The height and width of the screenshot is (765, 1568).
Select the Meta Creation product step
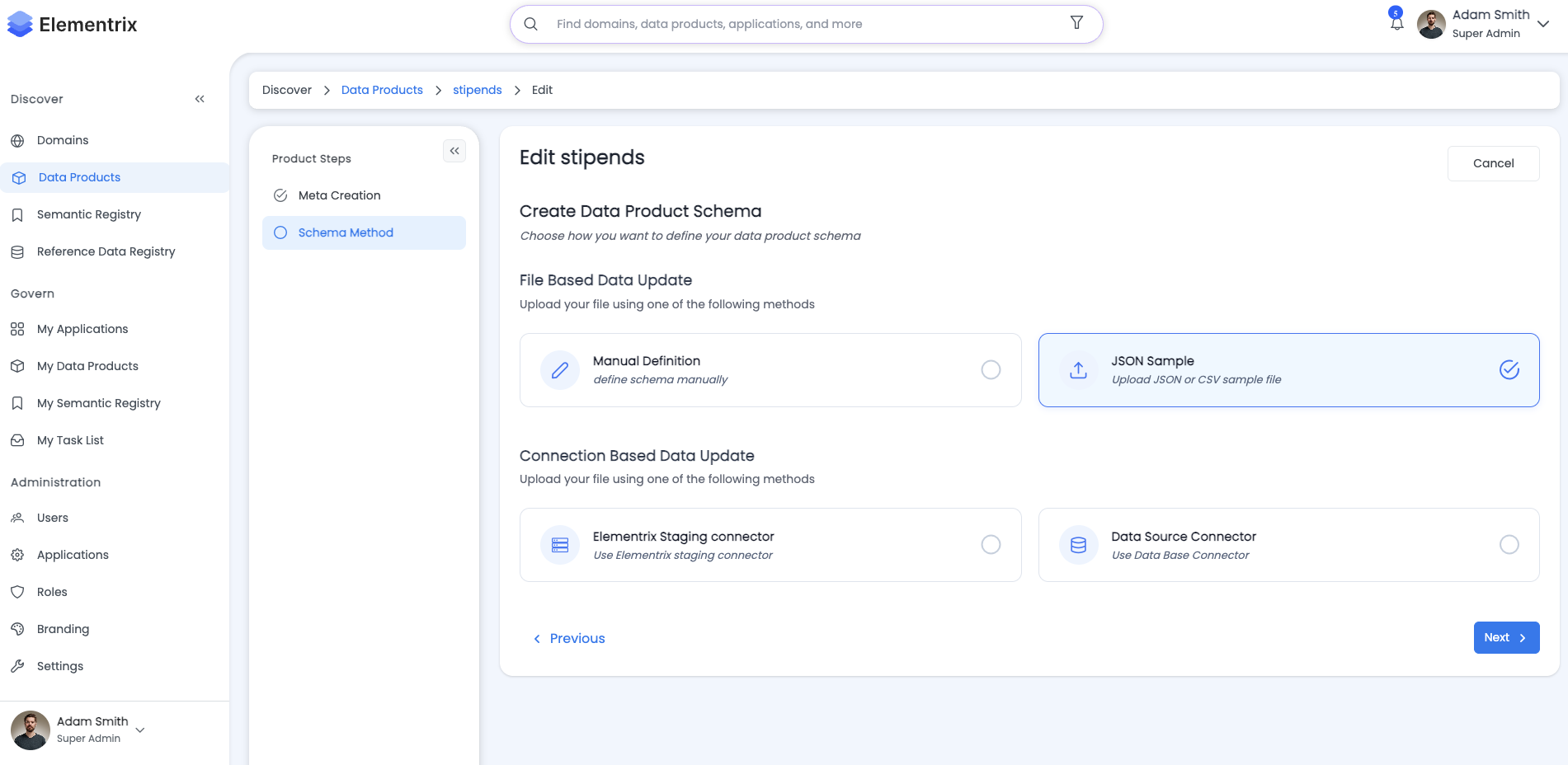click(x=339, y=195)
